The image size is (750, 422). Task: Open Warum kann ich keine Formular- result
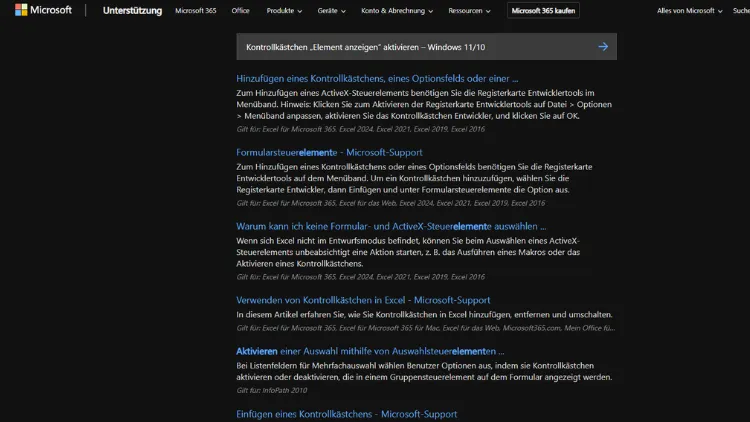pyautogui.click(x=391, y=226)
